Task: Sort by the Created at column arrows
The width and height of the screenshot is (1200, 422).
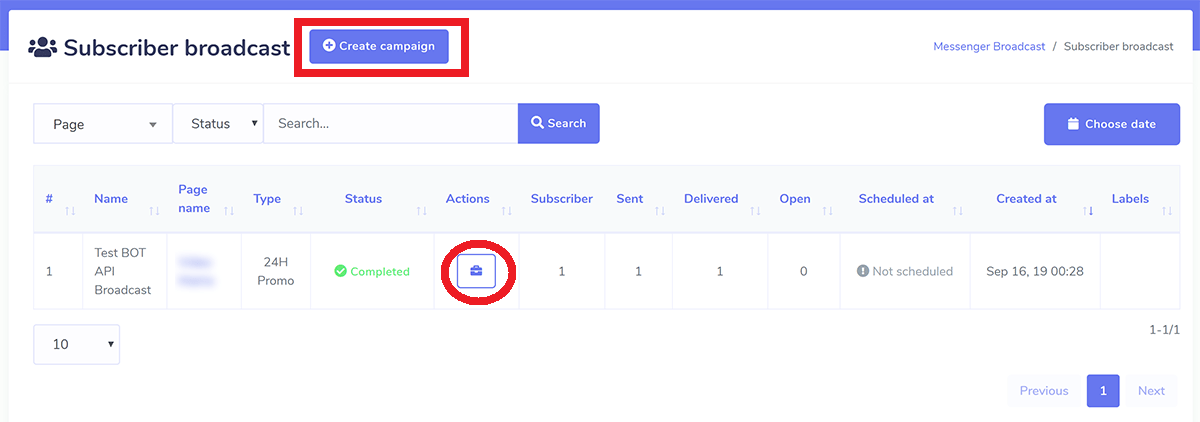Action: point(1087,211)
